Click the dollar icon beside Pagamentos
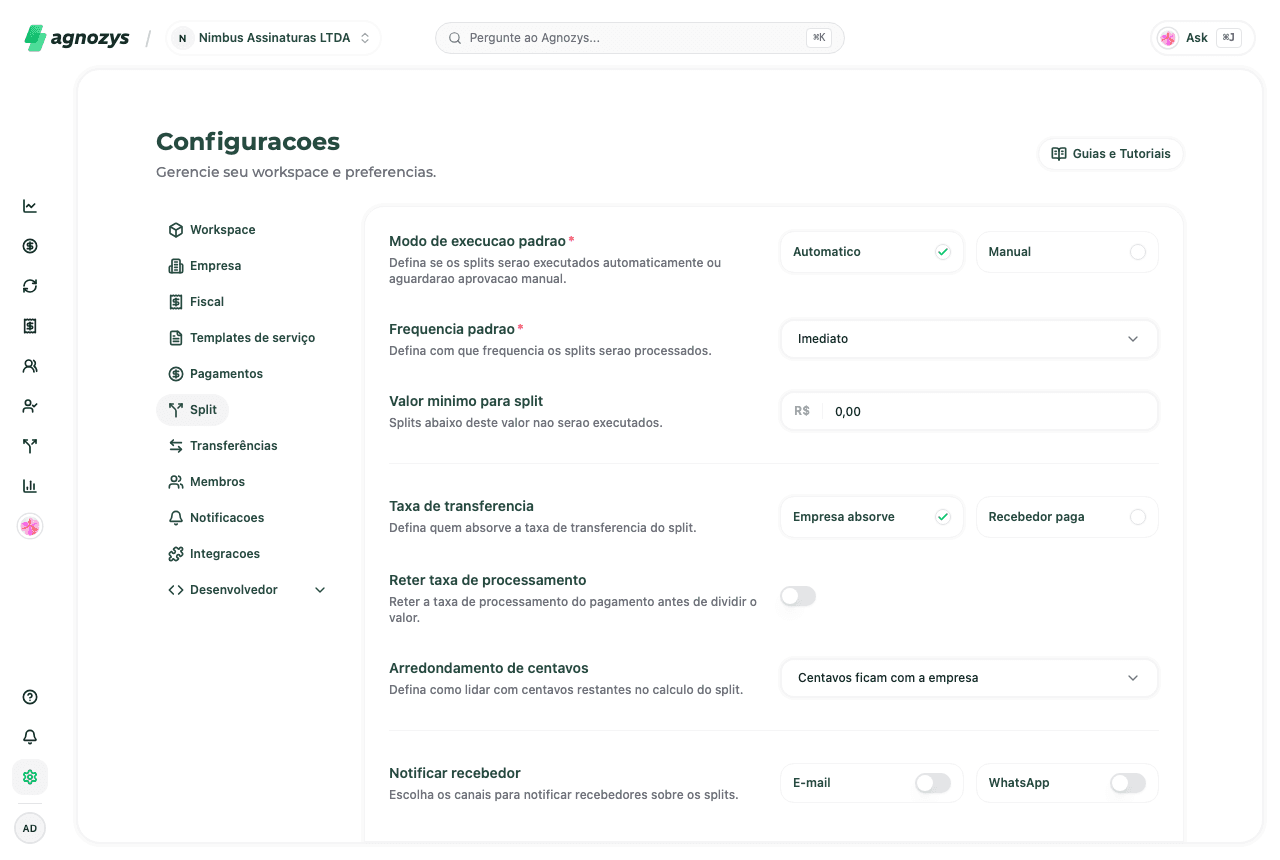Screen dimensions: 1280x860 tap(176, 374)
